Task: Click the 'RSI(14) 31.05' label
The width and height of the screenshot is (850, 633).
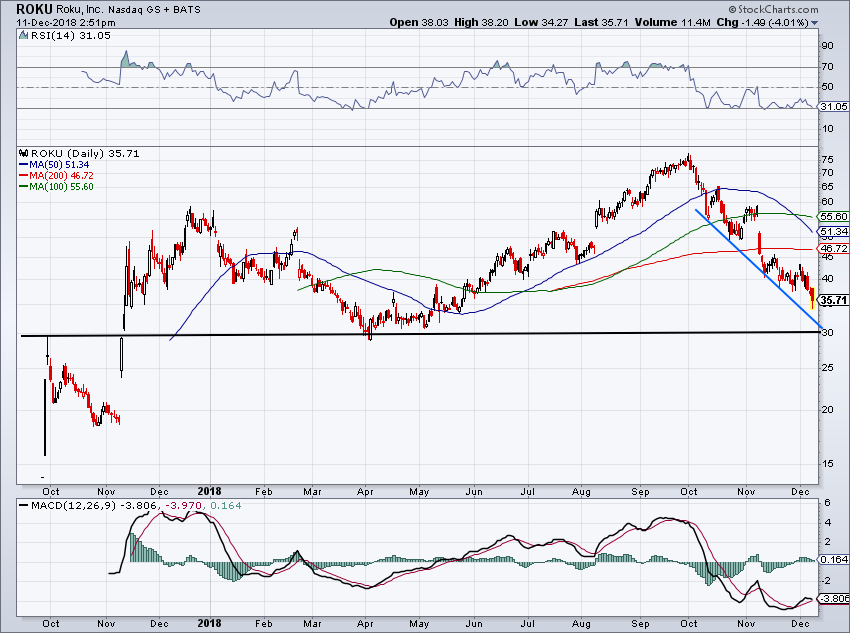Action: [70, 36]
